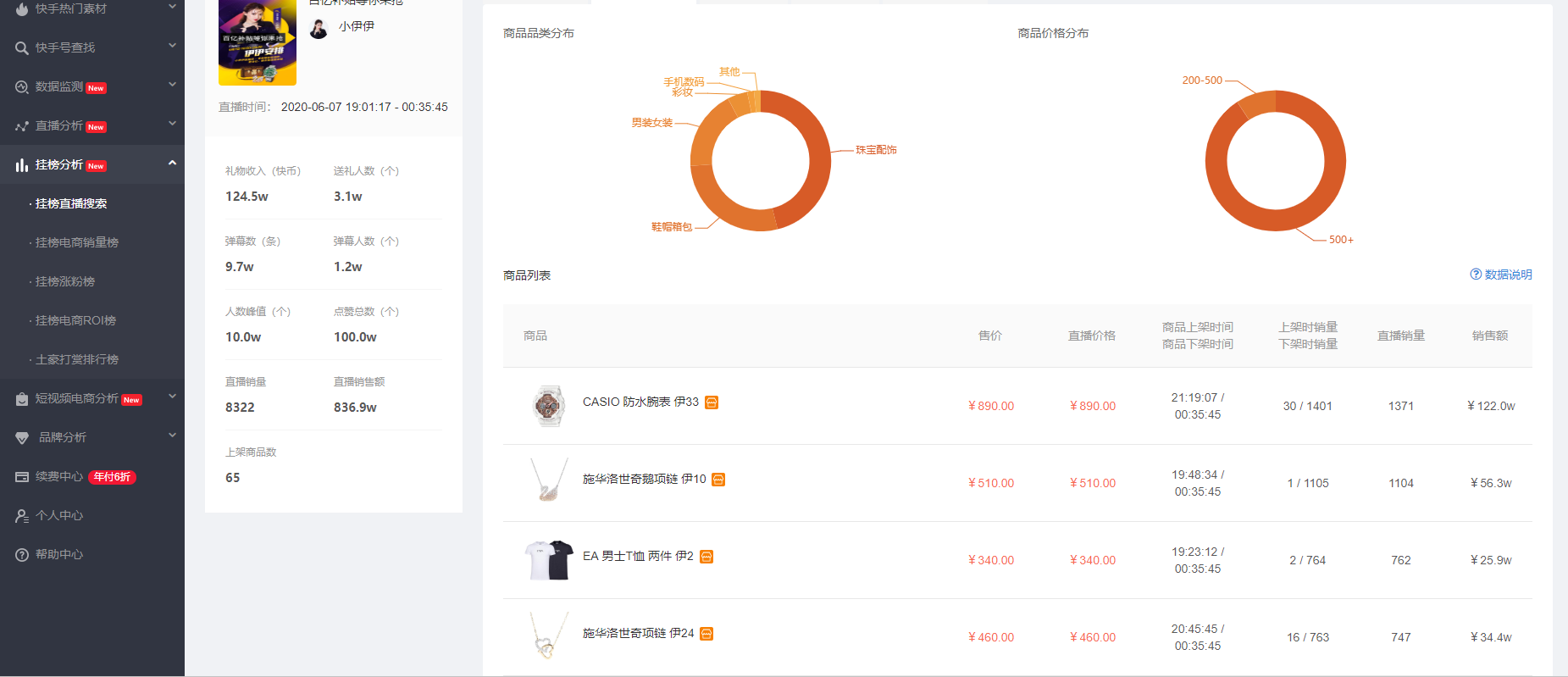Click the flame icon beside 快手热门素材
The width and height of the screenshot is (1568, 677).
[22, 8]
